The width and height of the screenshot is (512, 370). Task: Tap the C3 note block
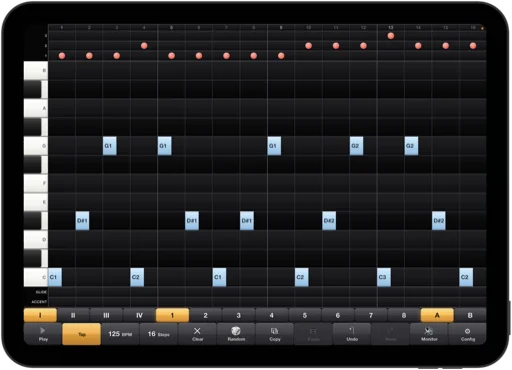[384, 277]
